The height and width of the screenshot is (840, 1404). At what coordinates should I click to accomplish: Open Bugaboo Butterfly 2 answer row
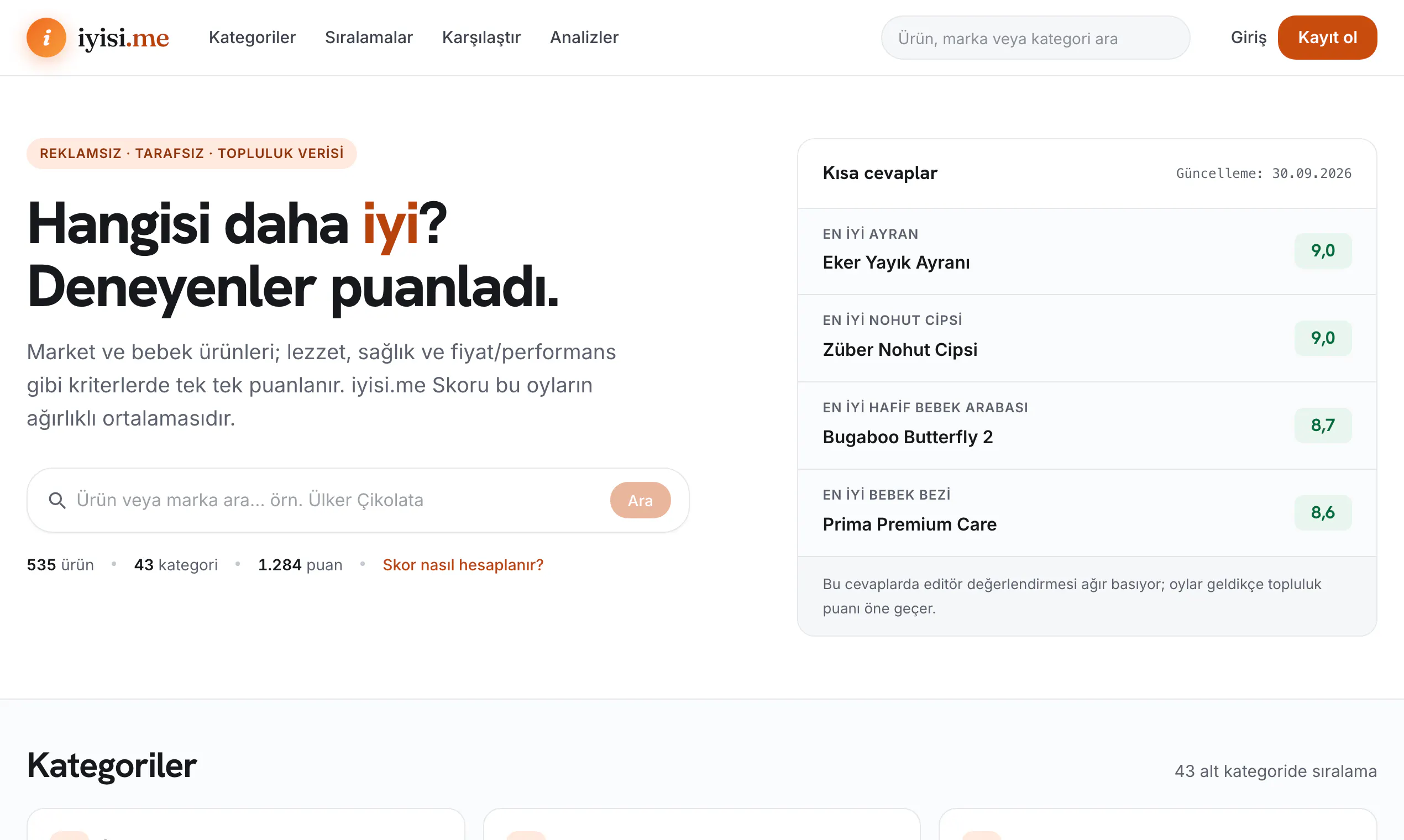[1086, 425]
